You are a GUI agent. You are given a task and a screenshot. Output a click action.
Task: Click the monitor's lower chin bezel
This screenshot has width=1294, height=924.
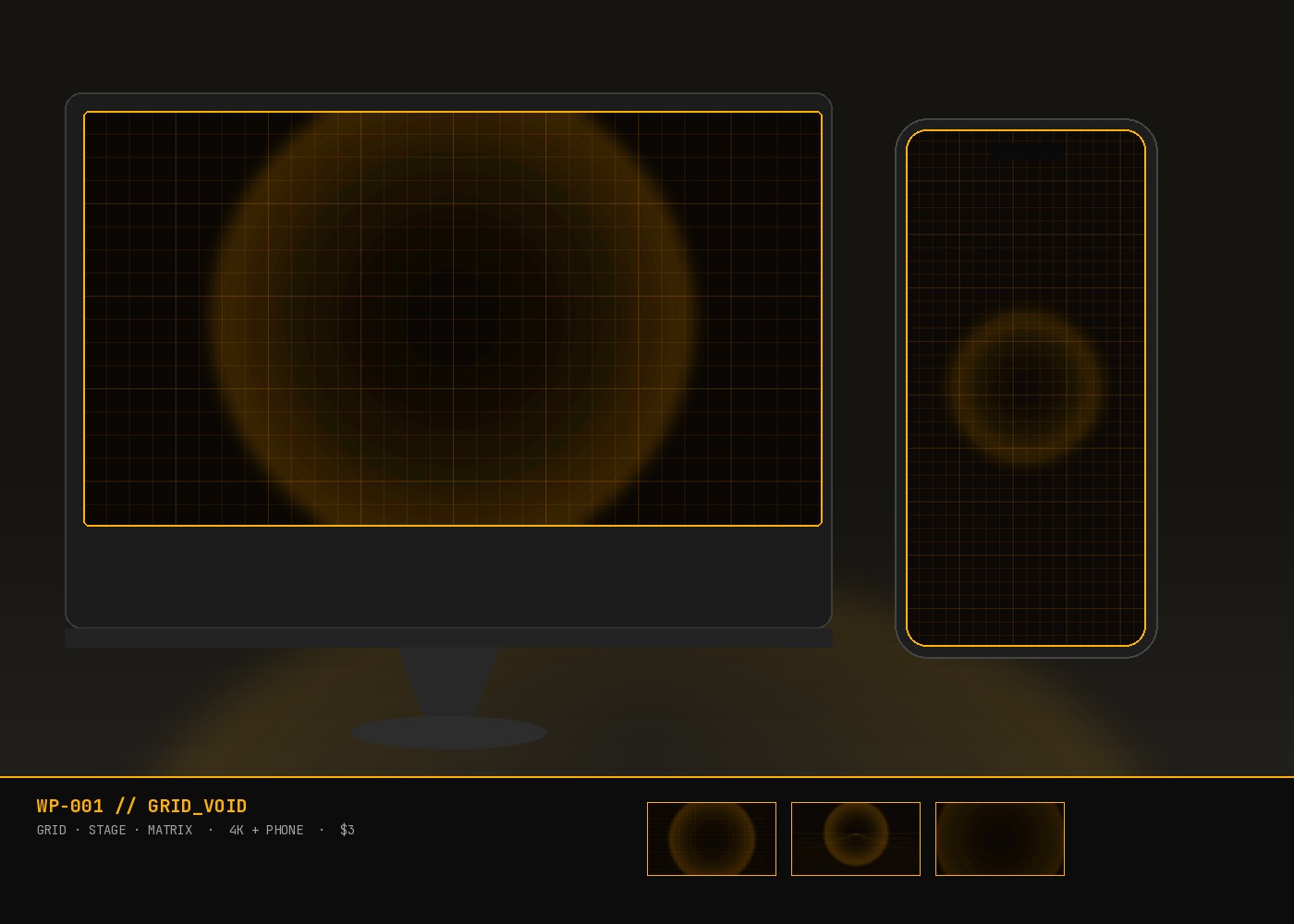[x=449, y=576]
